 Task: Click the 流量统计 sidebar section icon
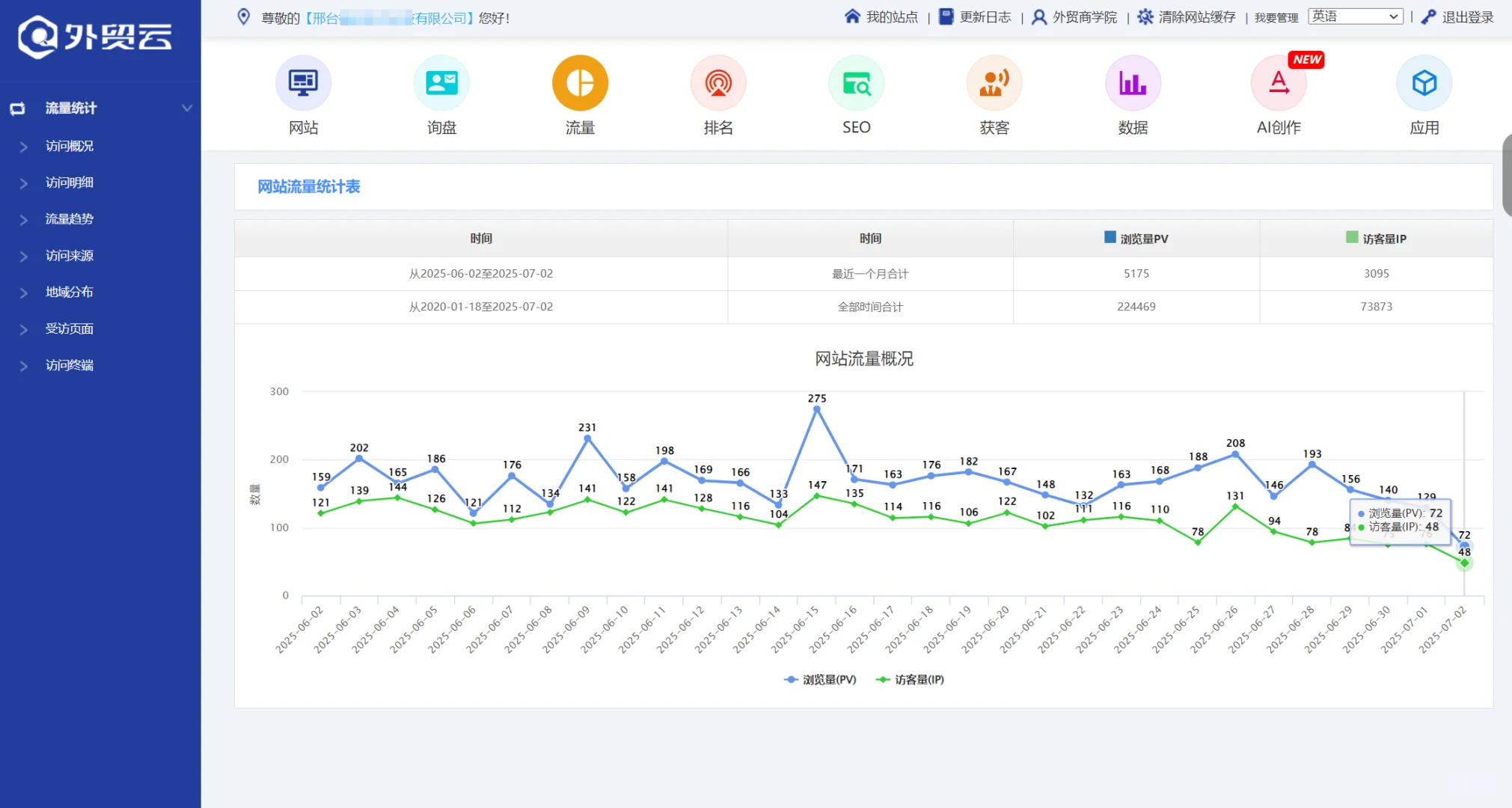tap(17, 108)
